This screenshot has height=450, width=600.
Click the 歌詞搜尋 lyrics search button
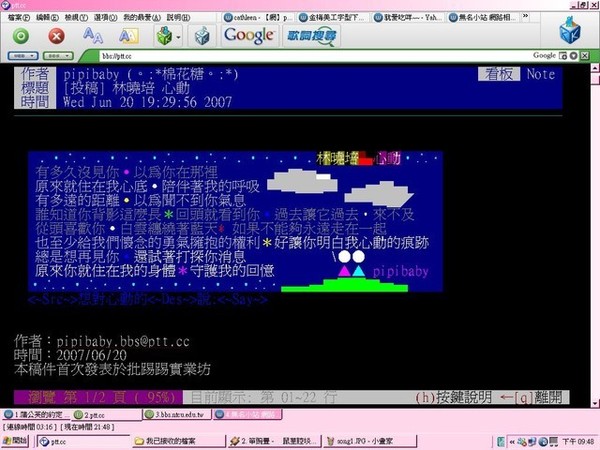coord(311,36)
